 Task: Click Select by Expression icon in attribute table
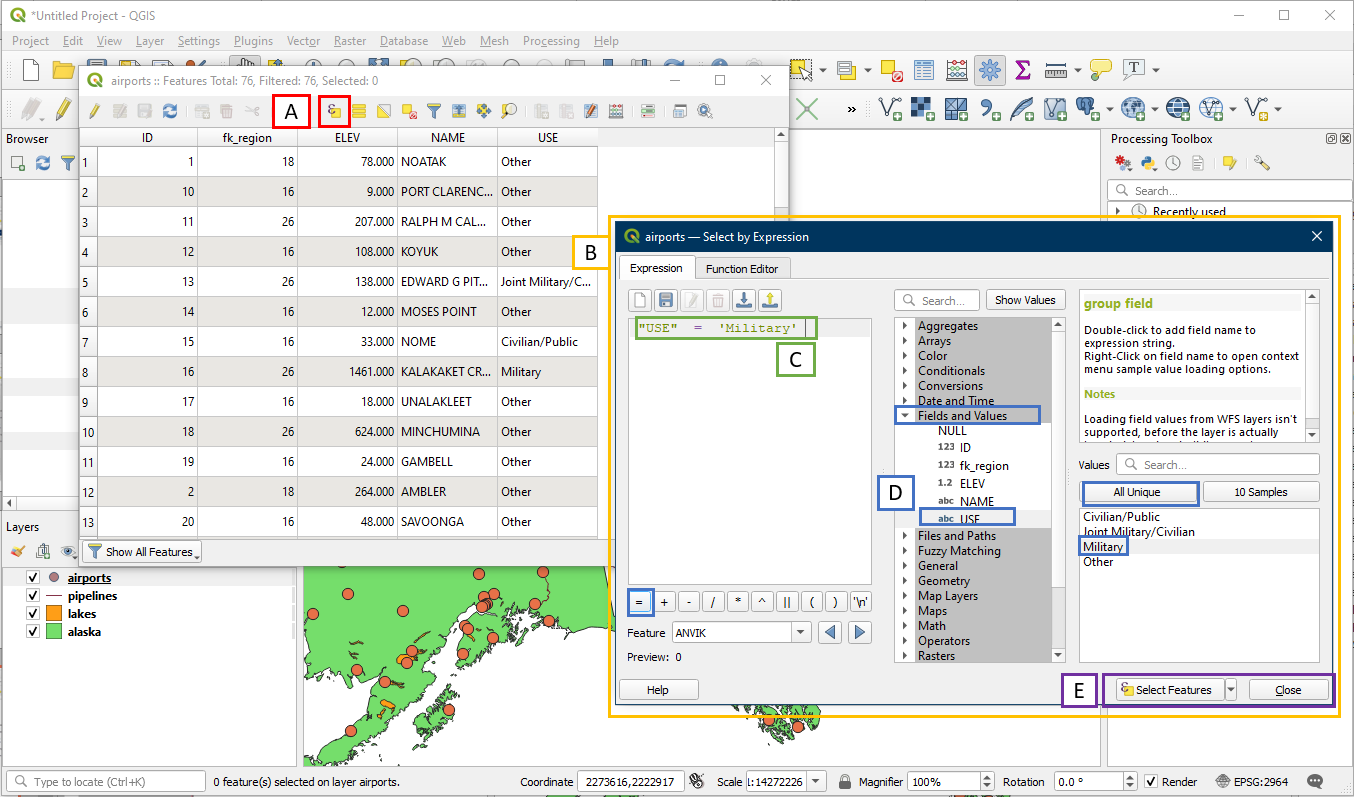(x=335, y=111)
